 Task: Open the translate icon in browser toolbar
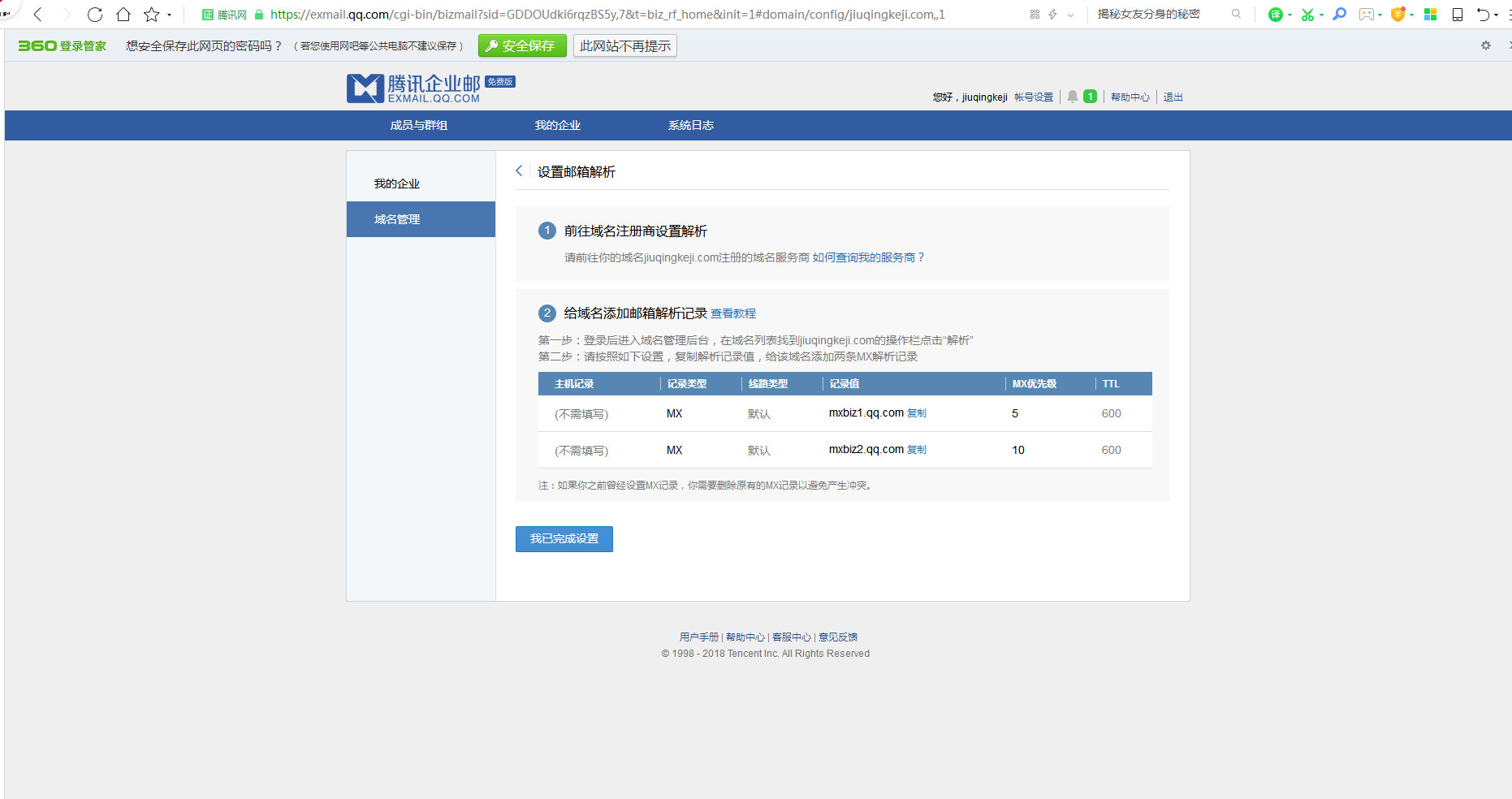(x=1274, y=14)
